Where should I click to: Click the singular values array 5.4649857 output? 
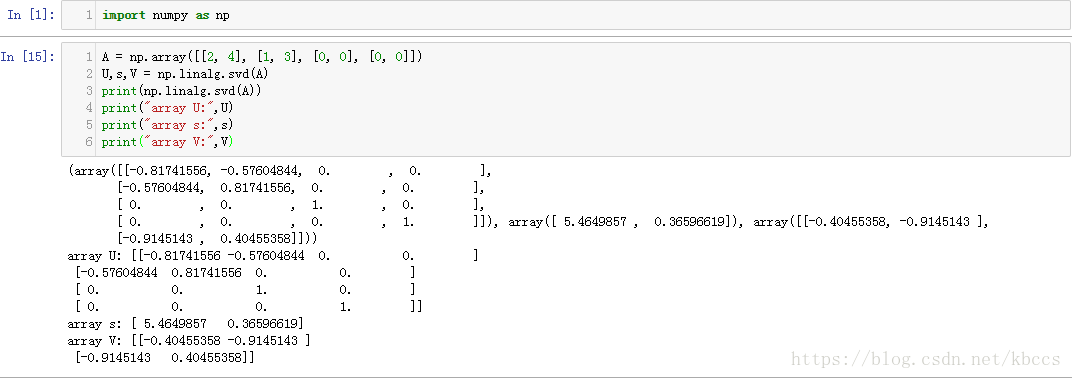628,222
